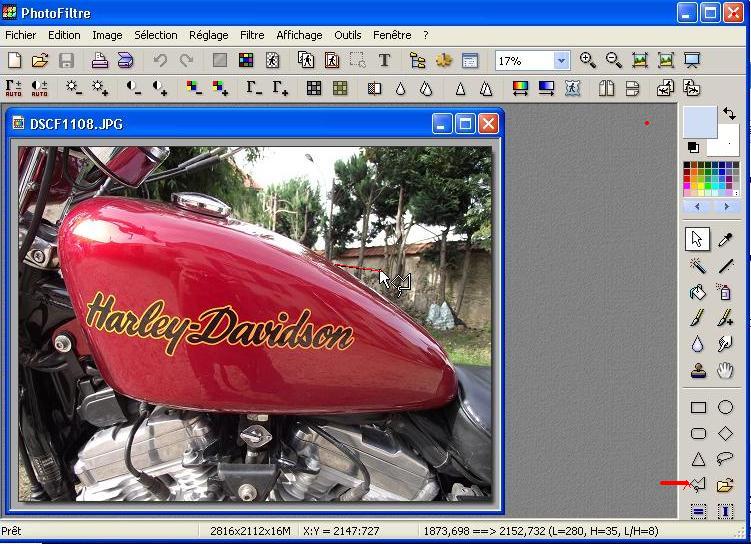Click the DSCF1108.JPG window title bar

[255, 124]
